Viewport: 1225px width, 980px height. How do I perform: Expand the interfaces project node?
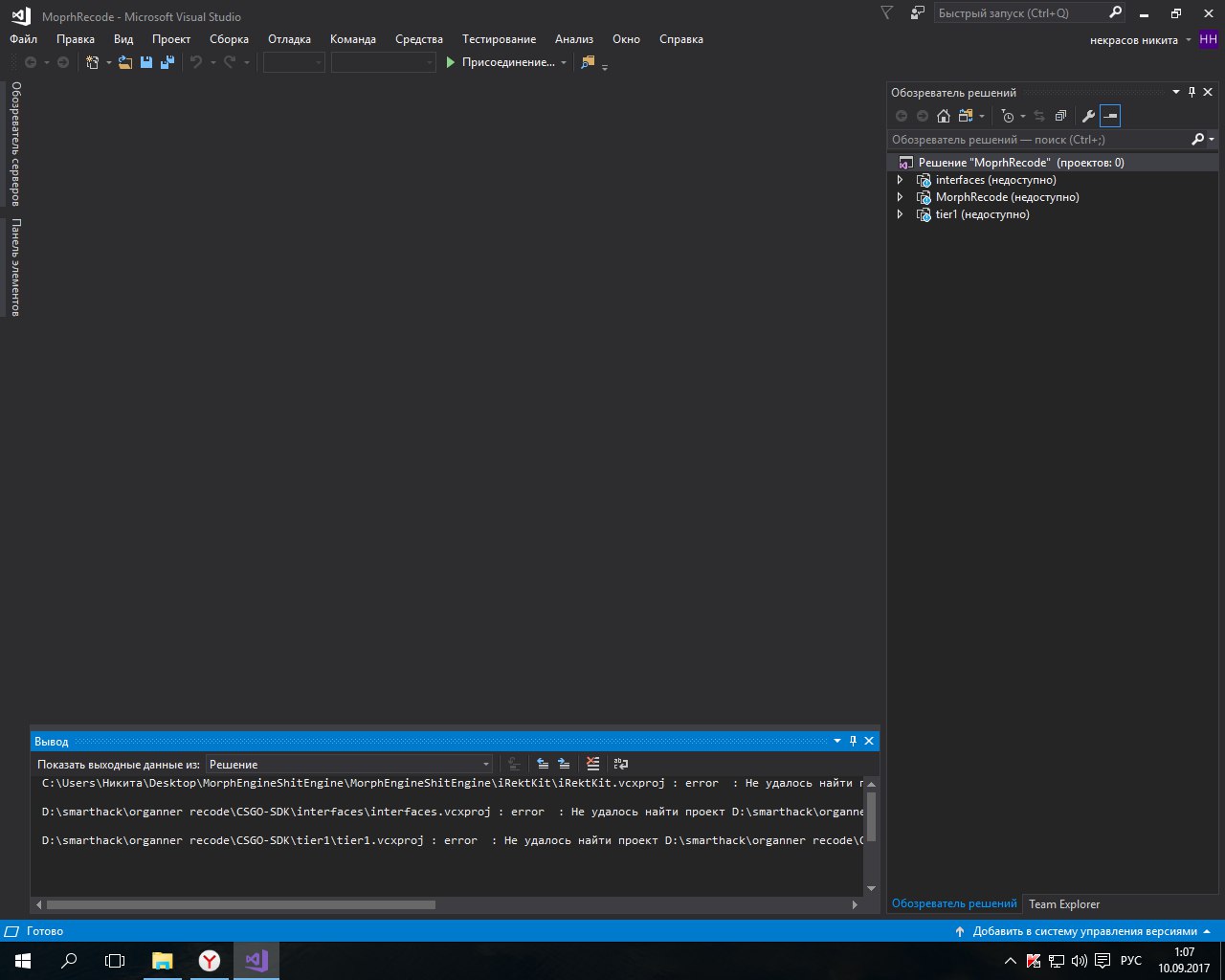click(900, 180)
